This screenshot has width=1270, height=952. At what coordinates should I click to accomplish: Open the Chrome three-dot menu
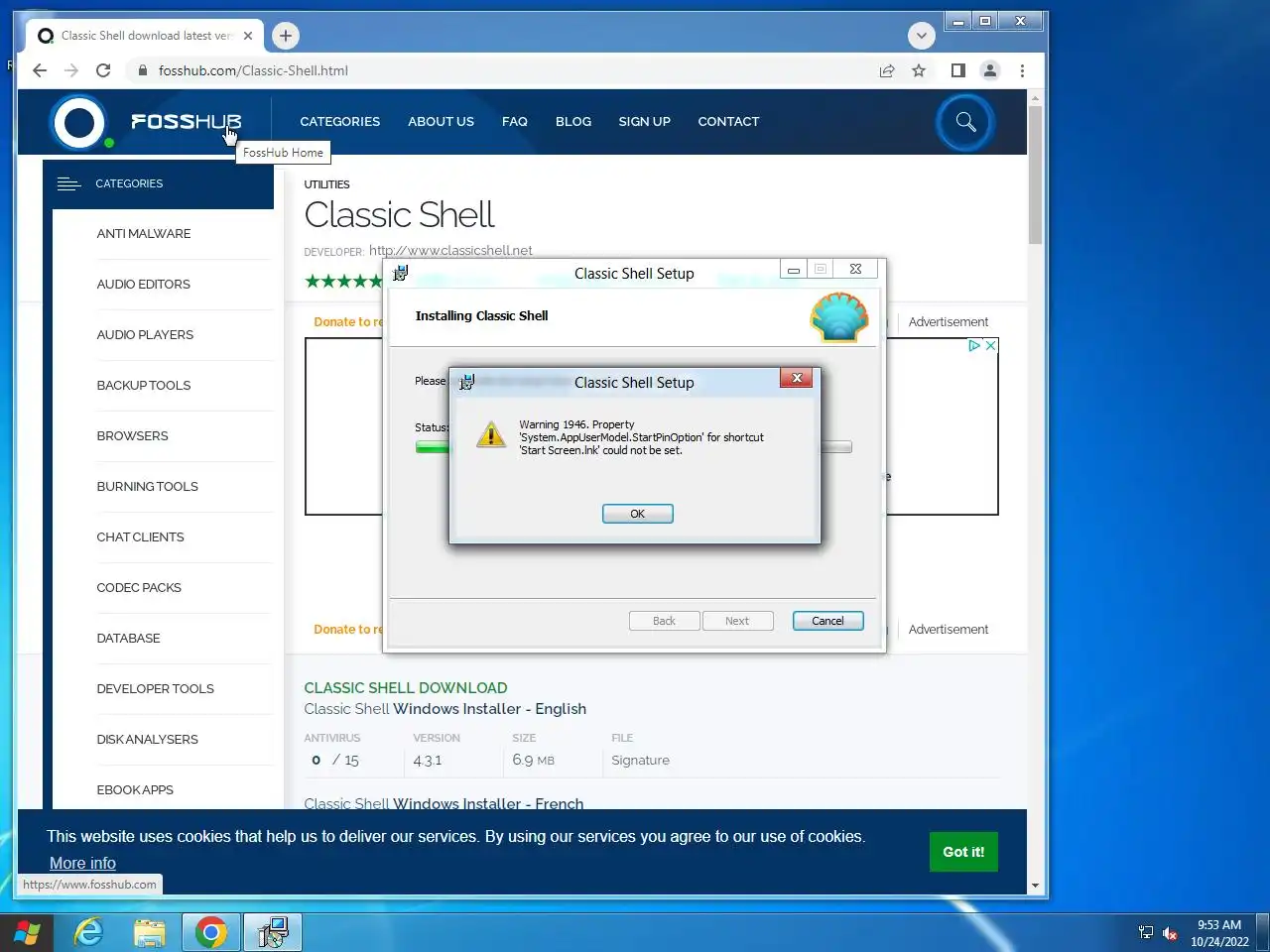(x=1022, y=70)
